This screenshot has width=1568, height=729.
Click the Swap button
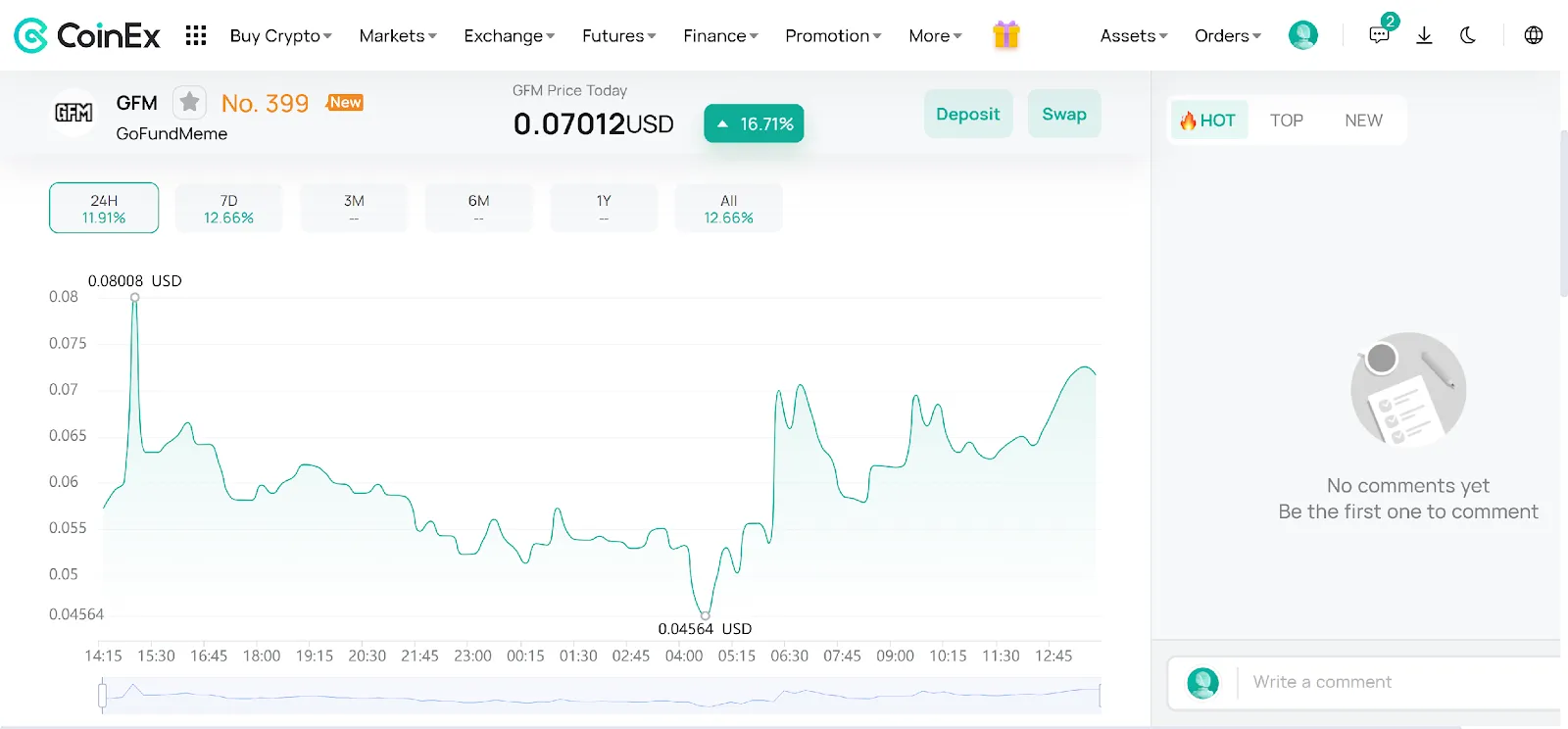pos(1064,114)
